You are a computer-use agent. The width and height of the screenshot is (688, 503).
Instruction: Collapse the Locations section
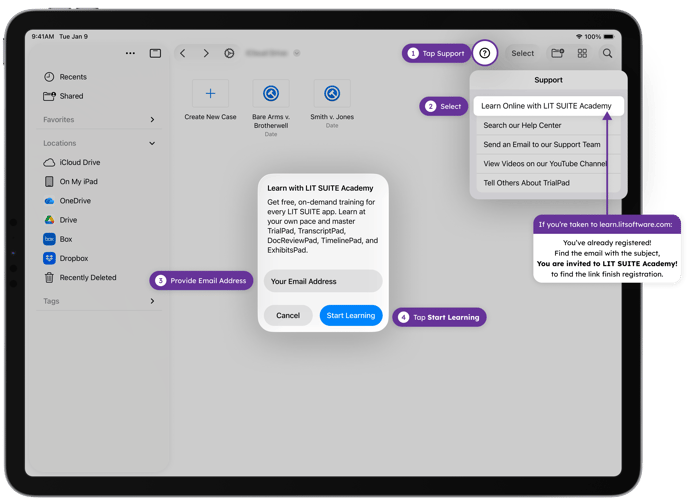pyautogui.click(x=152, y=143)
